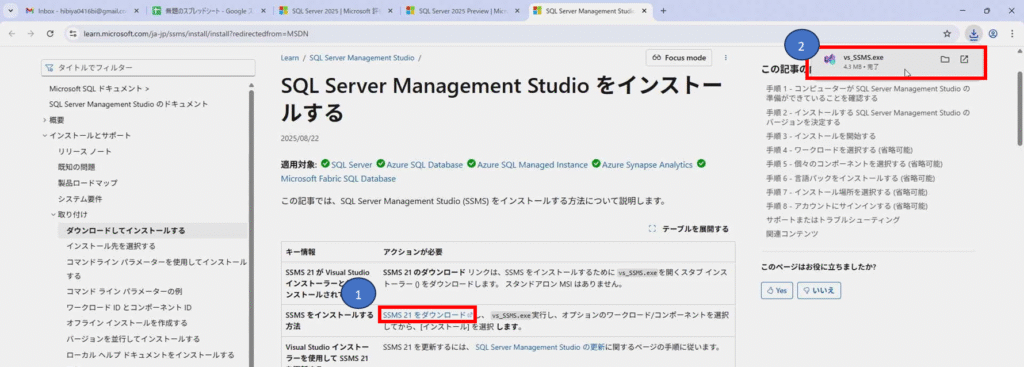The width and height of the screenshot is (1024, 367).
Task: Show vs_SSMS.exe in folder
Action: (944, 59)
